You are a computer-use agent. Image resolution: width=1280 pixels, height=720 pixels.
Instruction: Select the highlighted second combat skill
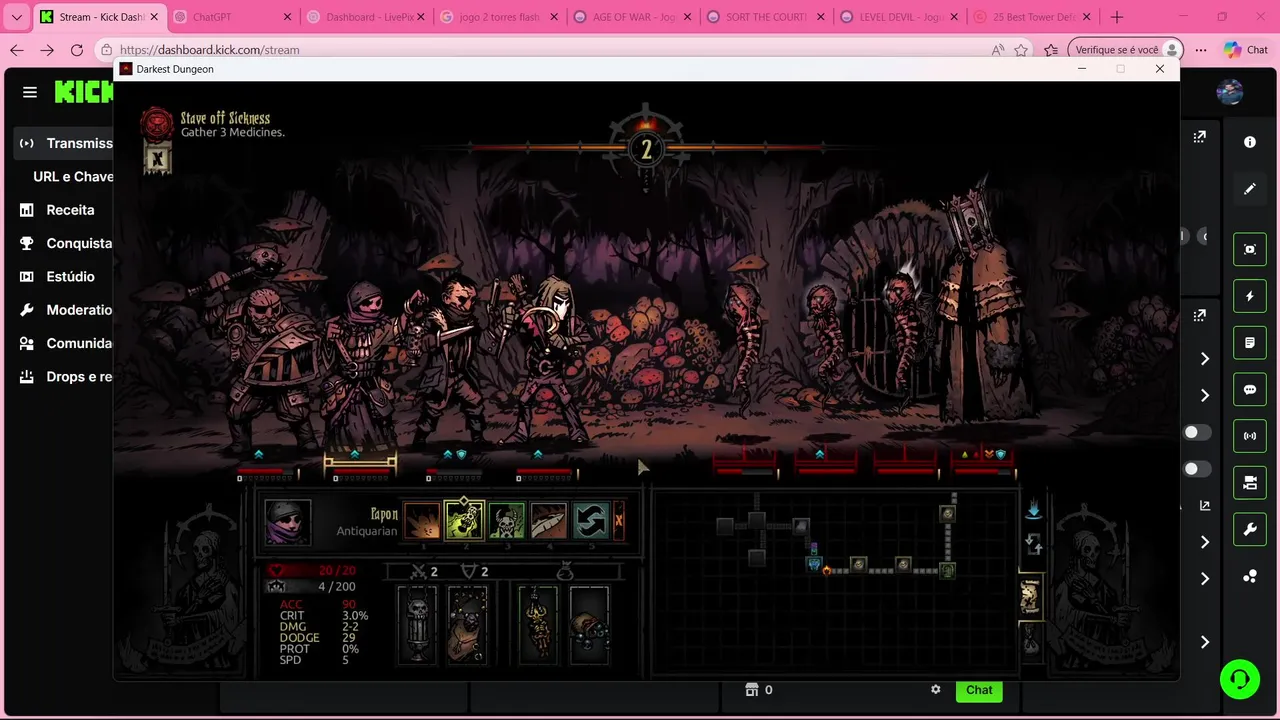464,521
